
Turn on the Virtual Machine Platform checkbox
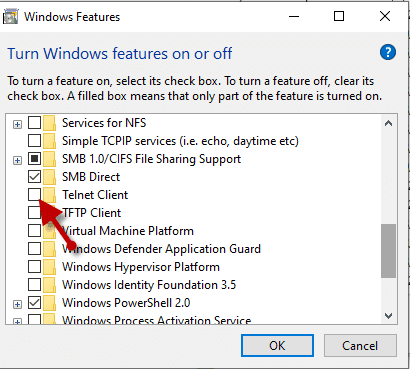point(34,231)
